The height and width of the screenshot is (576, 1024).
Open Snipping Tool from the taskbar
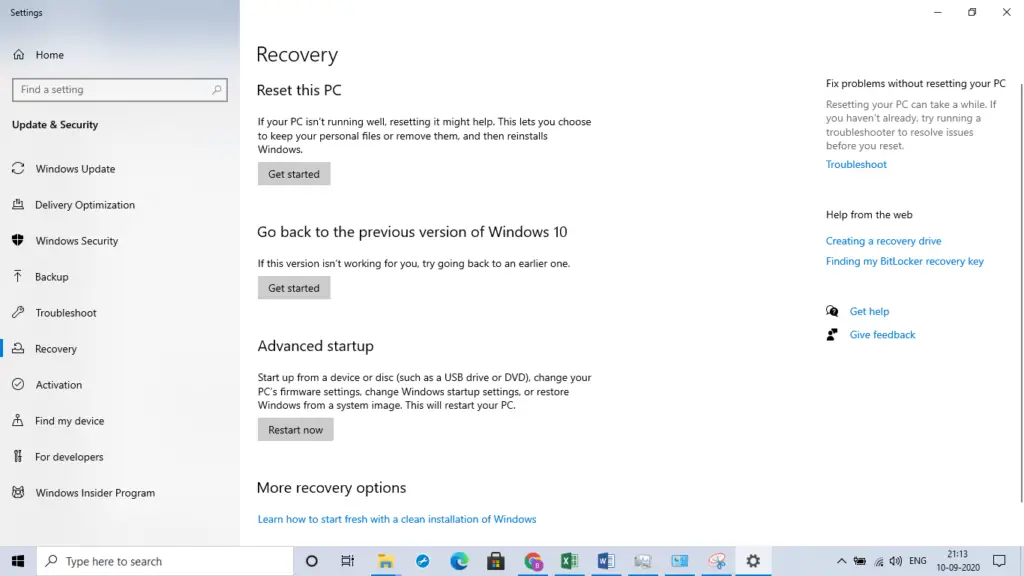point(716,561)
